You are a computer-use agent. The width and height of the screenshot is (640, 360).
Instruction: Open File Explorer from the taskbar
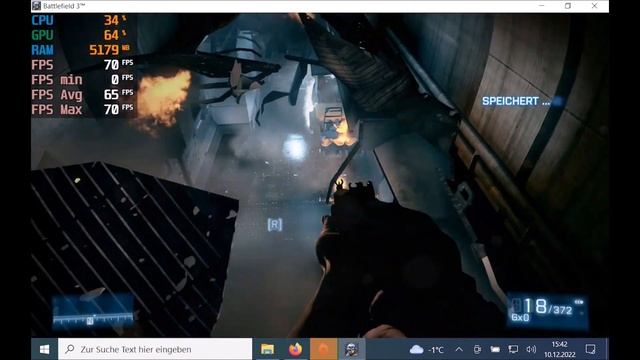point(267,349)
